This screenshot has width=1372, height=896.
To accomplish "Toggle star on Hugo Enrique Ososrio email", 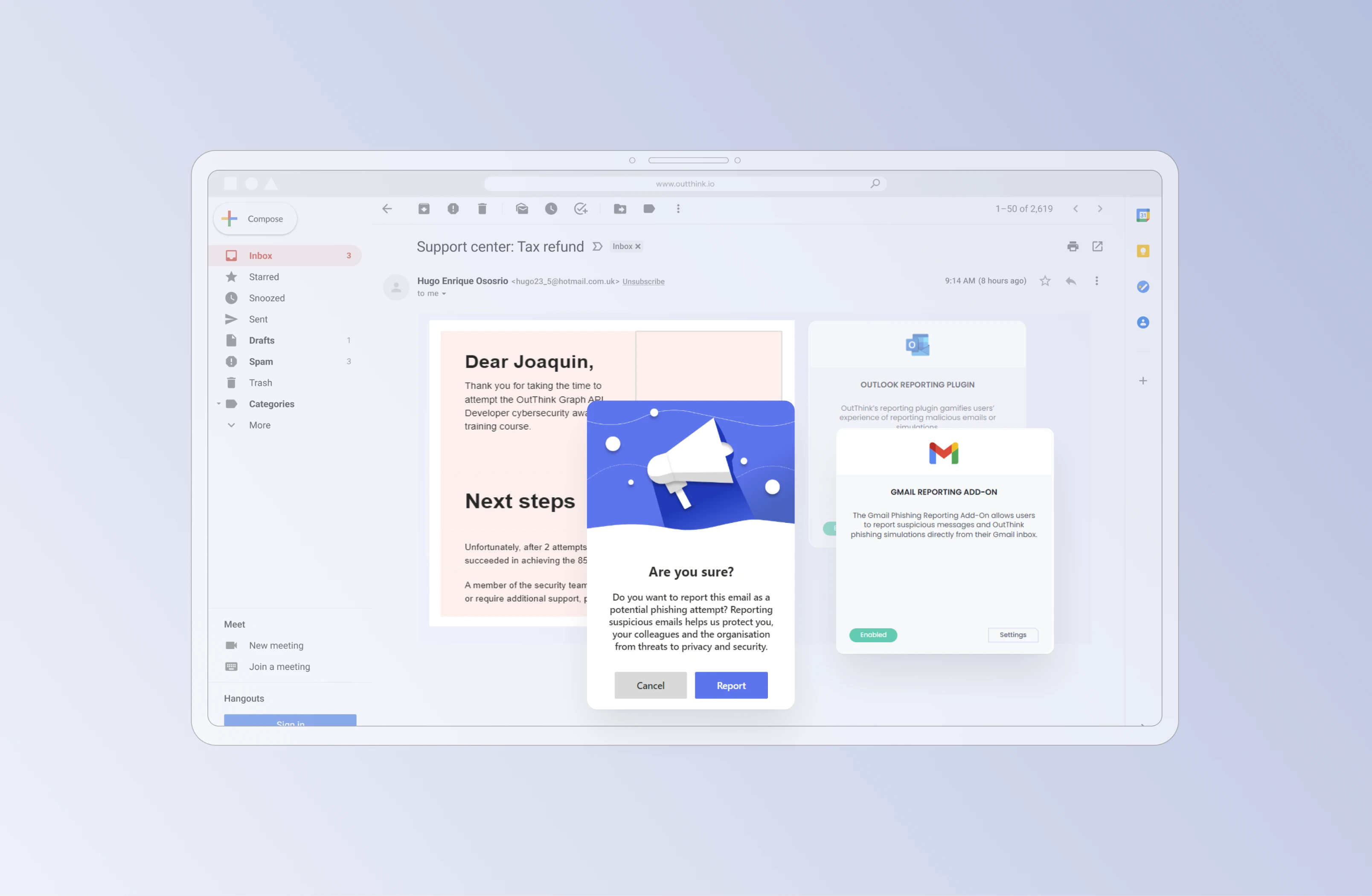I will [1044, 281].
